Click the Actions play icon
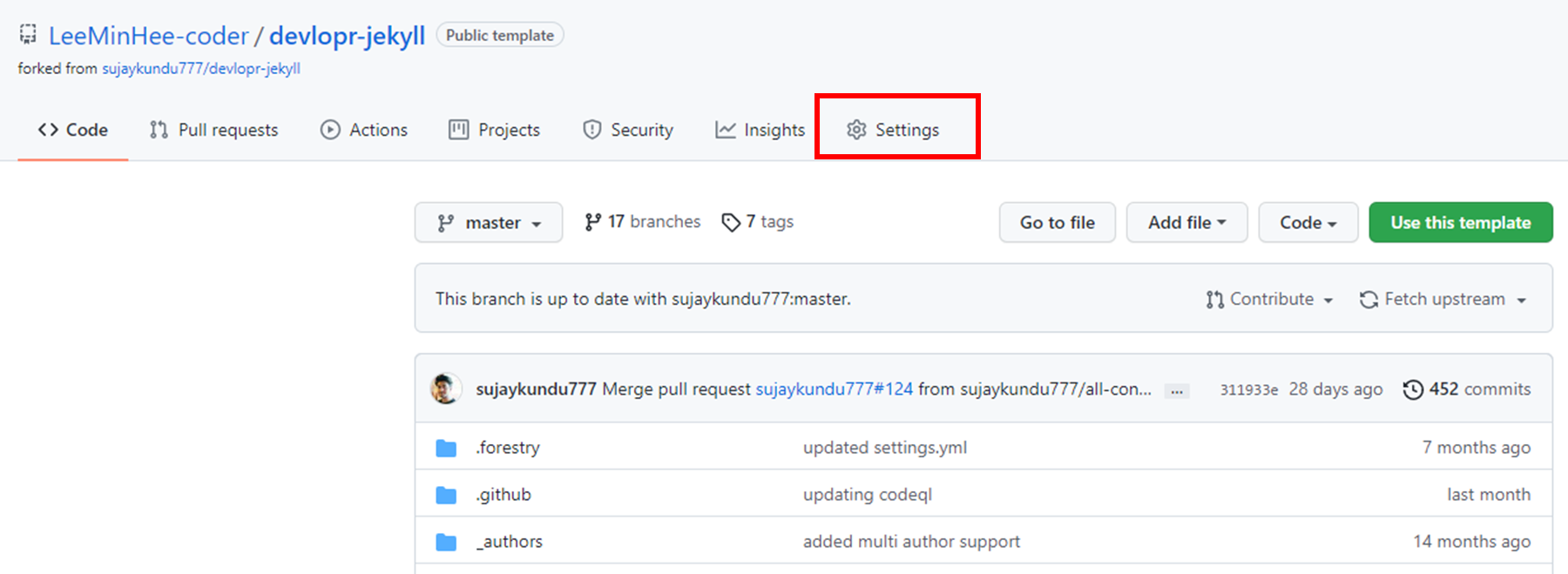Image resolution: width=1568 pixels, height=574 pixels. tap(330, 130)
